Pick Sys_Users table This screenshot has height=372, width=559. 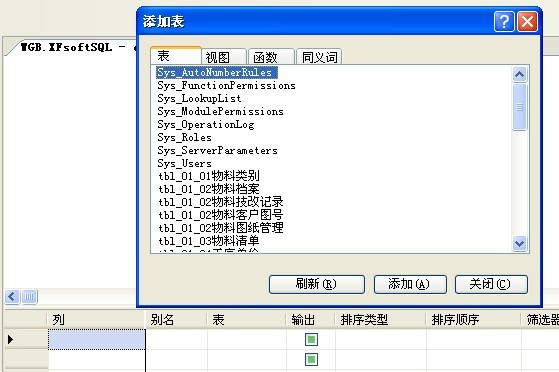point(184,163)
